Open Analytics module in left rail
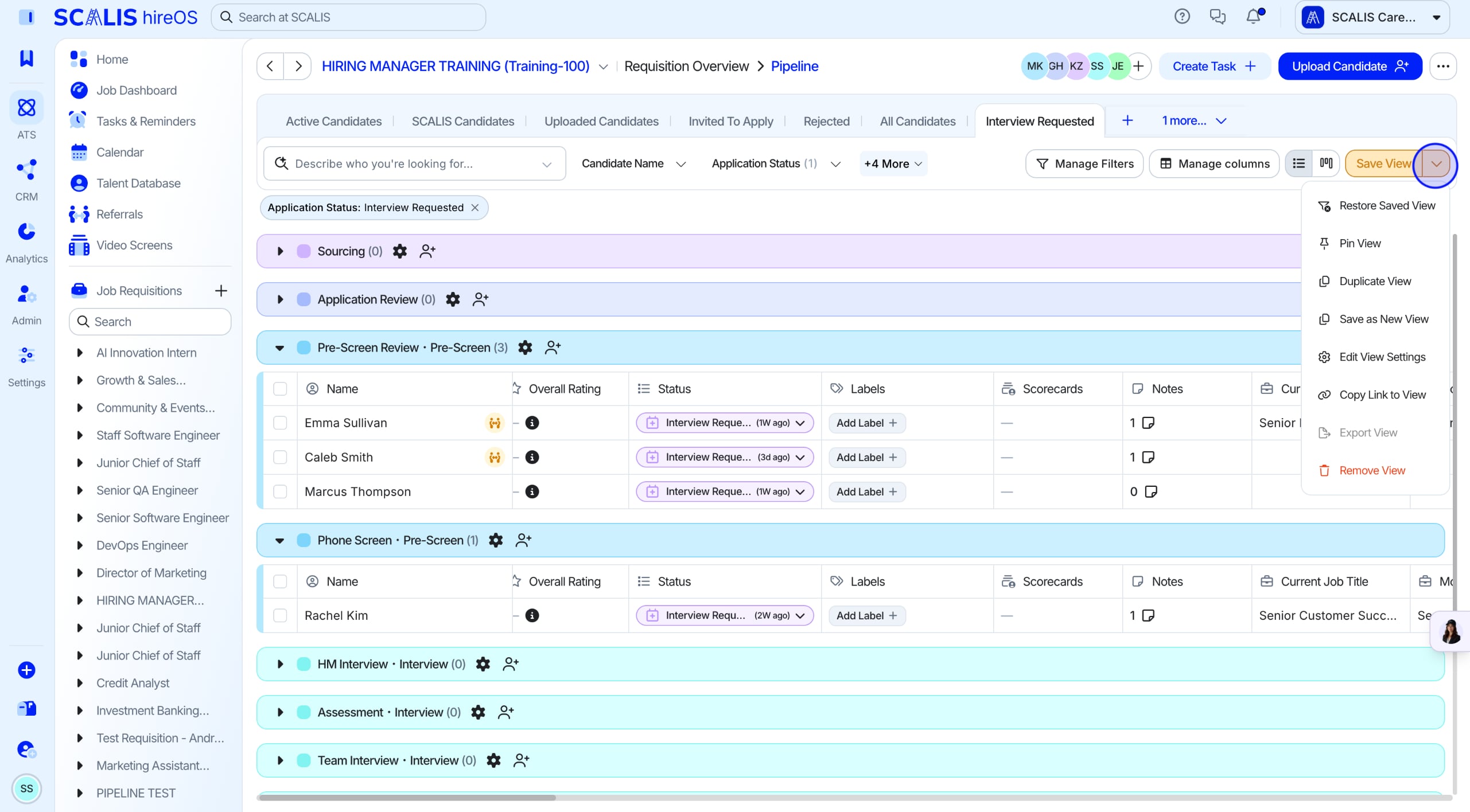The width and height of the screenshot is (1470, 812). click(26, 242)
